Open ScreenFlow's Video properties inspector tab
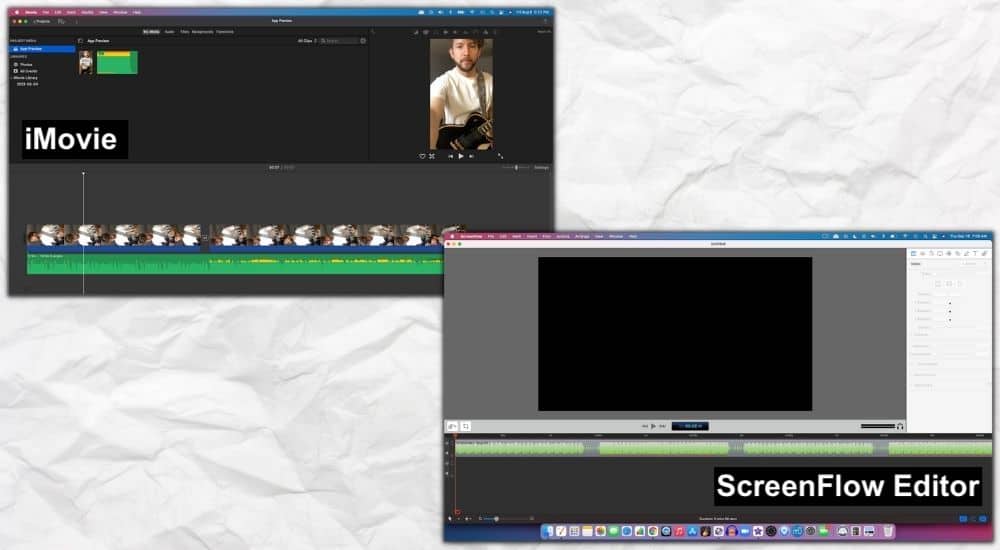Image resolution: width=1000 pixels, height=550 pixels. coord(914,253)
